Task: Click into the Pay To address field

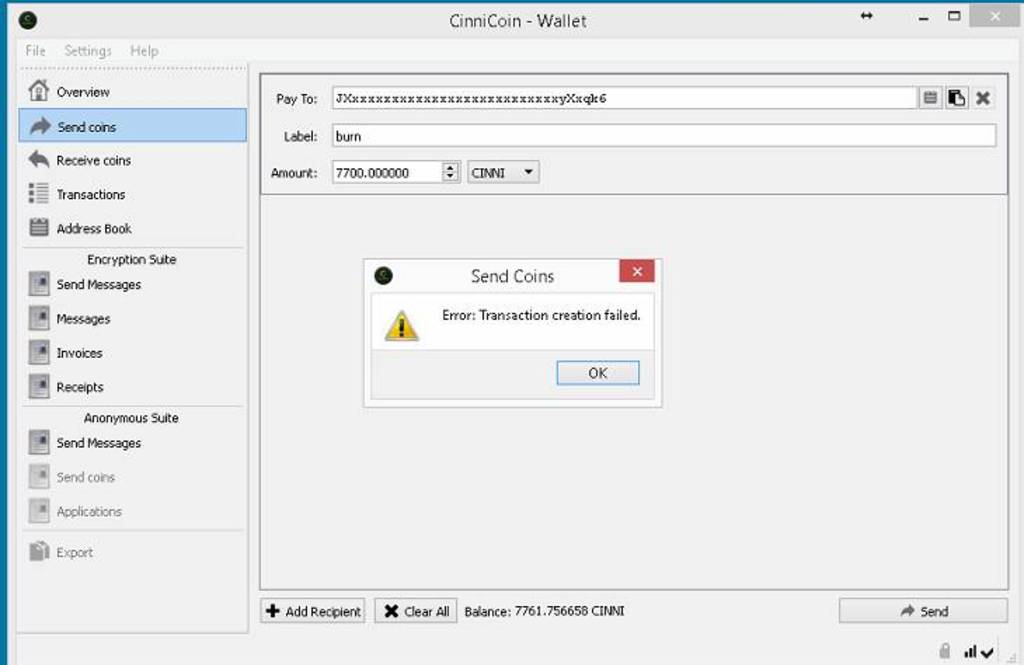Action: (624, 98)
